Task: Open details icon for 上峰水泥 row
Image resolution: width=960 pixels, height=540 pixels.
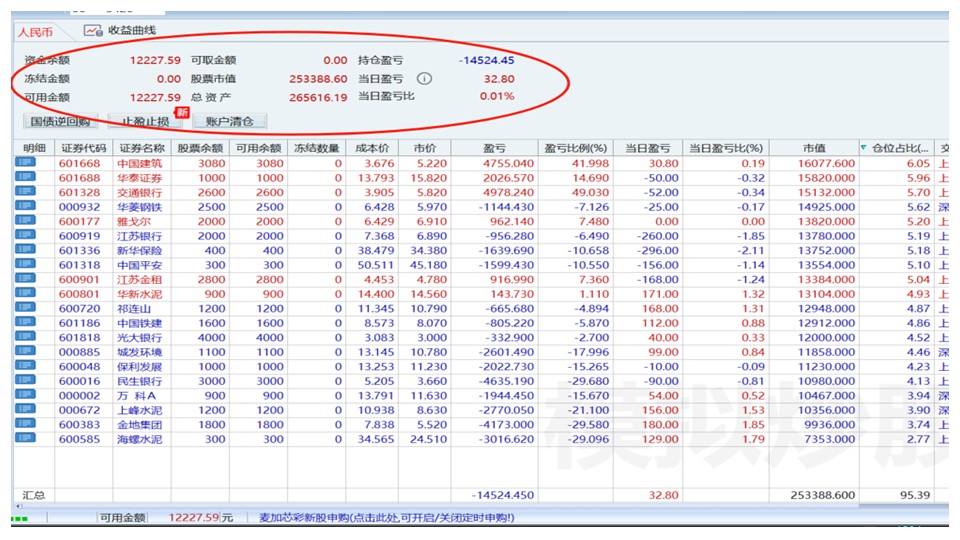Action: (25, 409)
